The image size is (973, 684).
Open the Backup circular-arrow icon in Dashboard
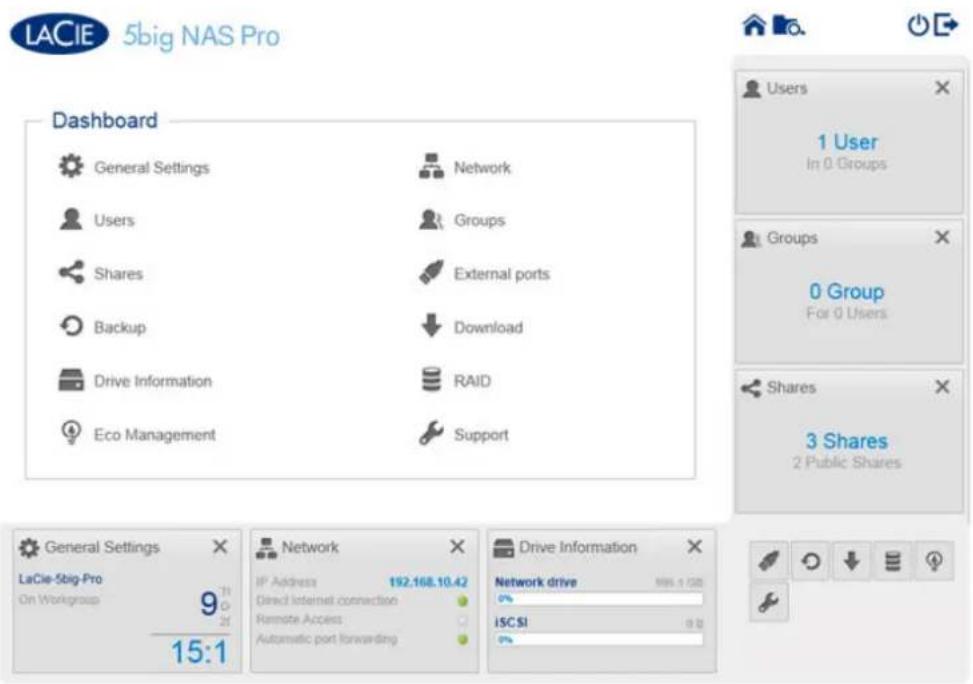tap(71, 326)
